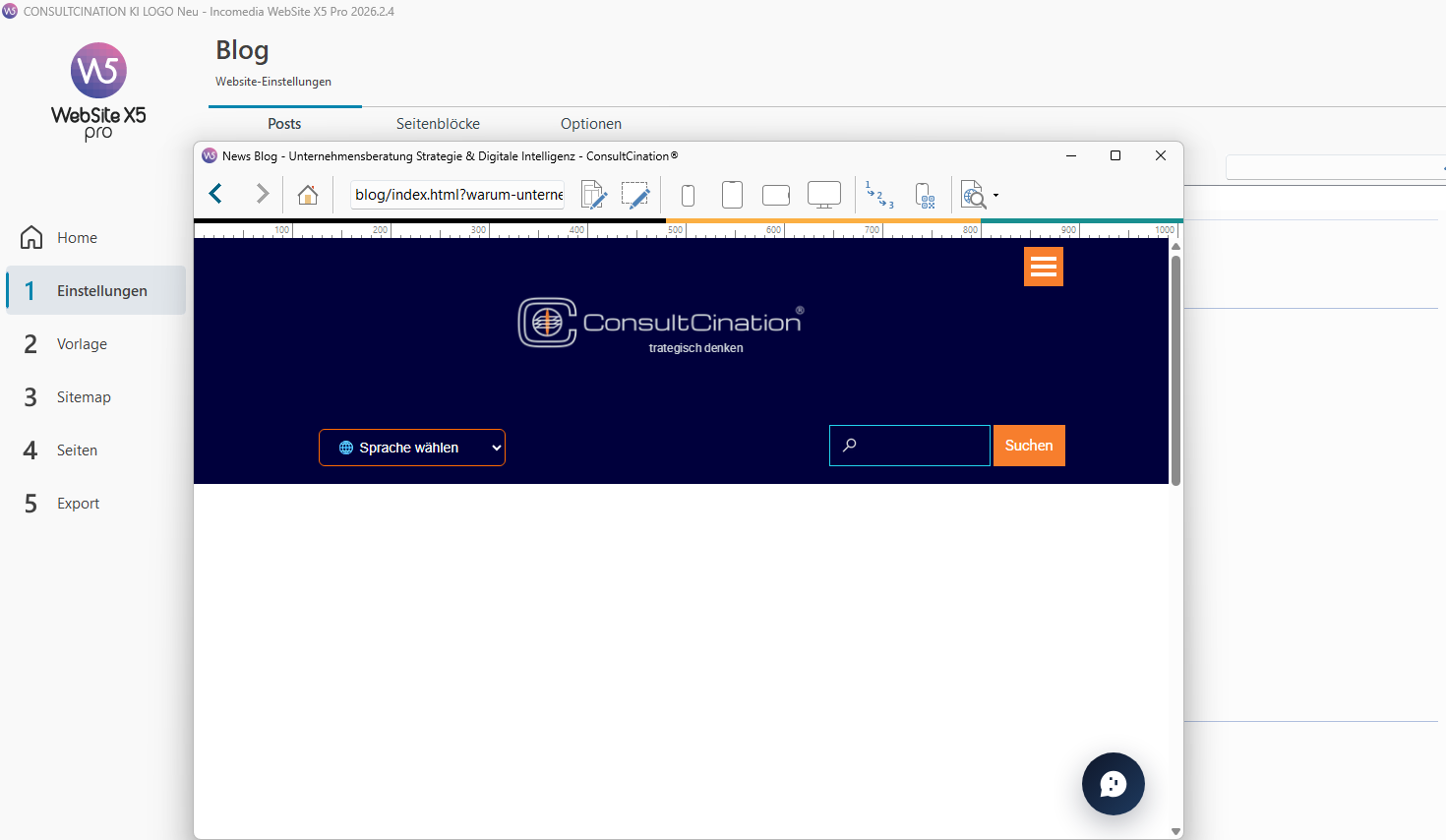Click the page edit icon in preview toolbar
Viewport: 1446px width, 840px height.
(593, 195)
